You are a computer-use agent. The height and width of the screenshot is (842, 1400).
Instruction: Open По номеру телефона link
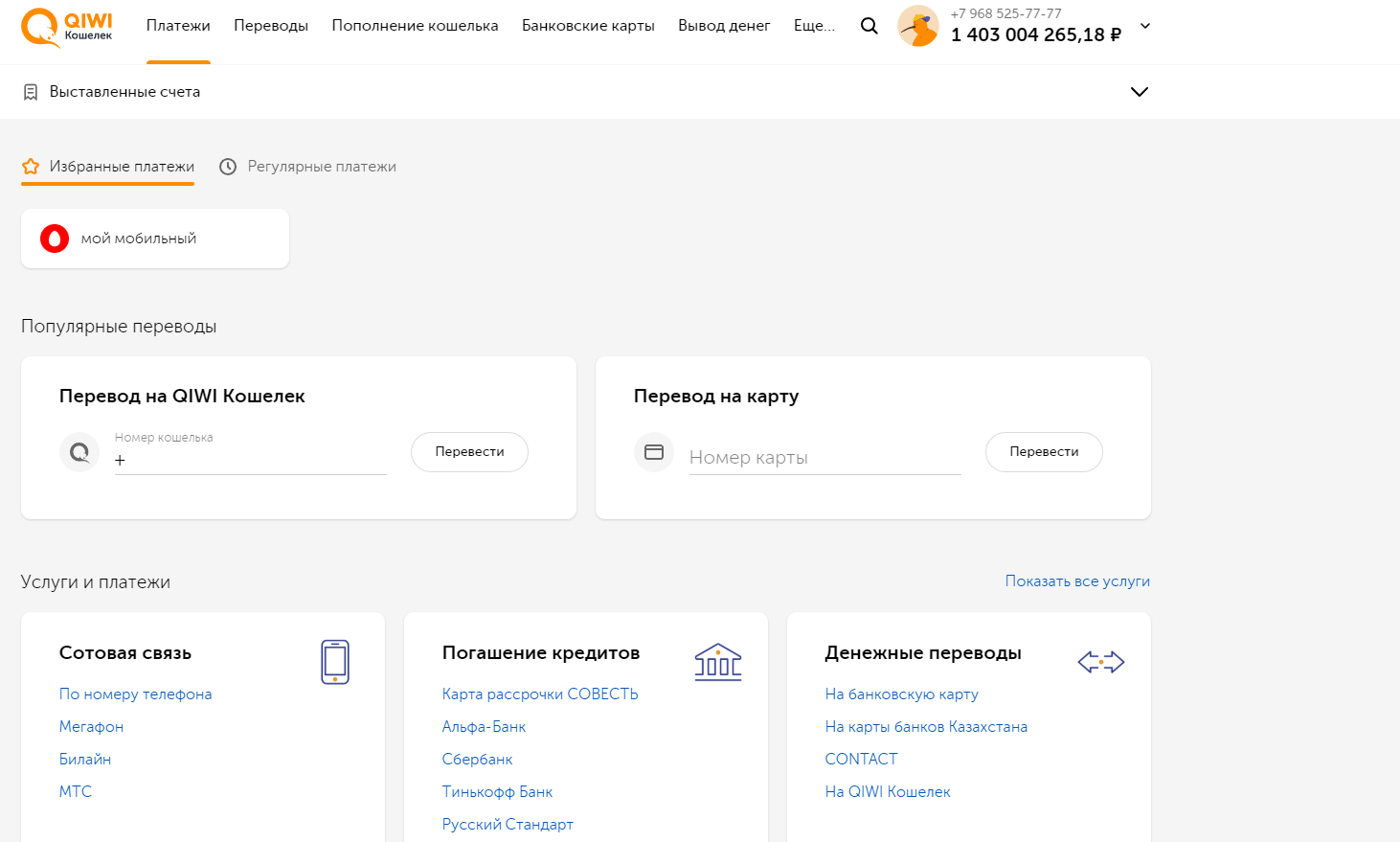tap(136, 694)
